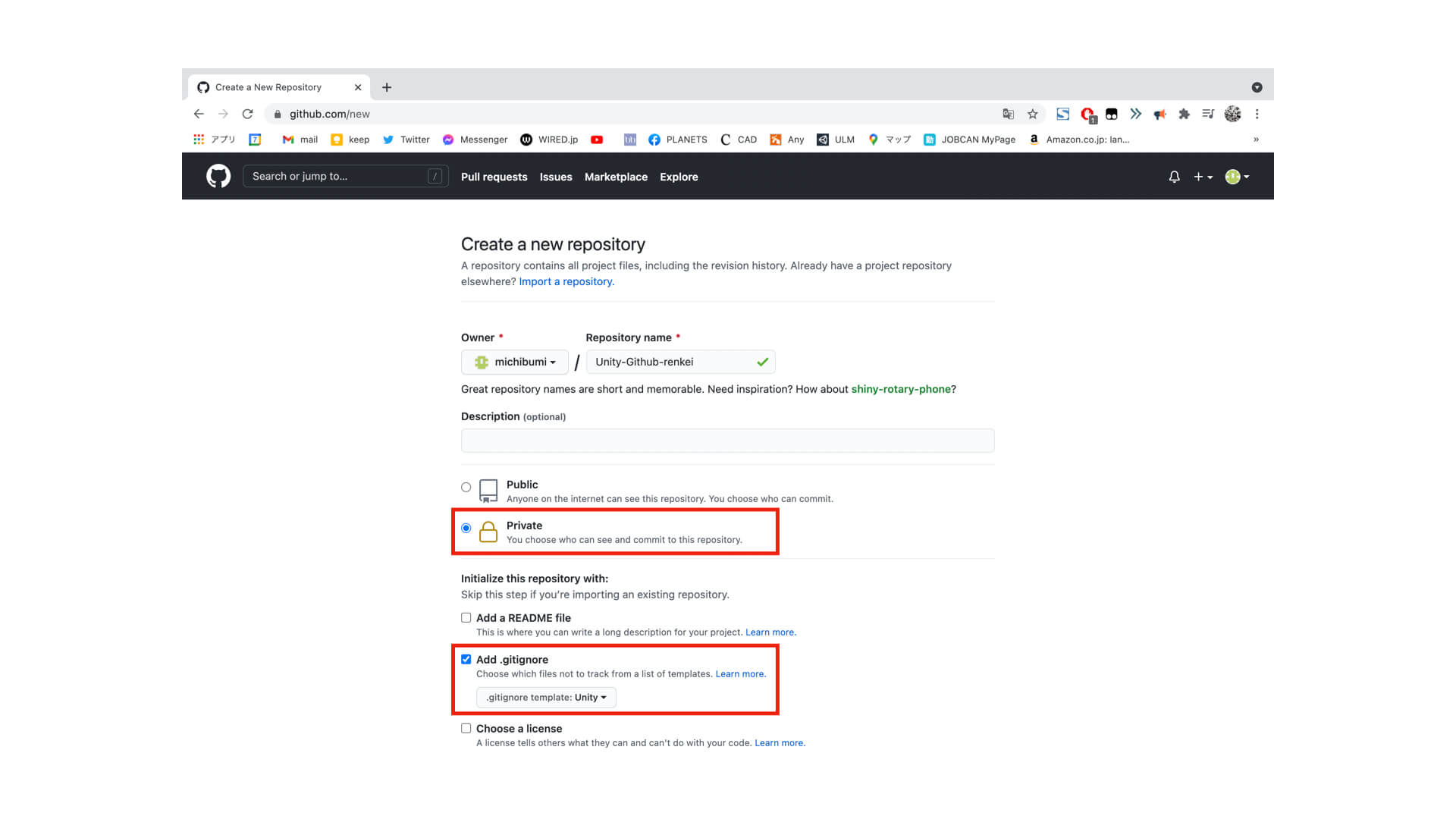The image size is (1456, 819).
Task: Open the .gitignore template Unity dropdown
Action: coord(545,697)
